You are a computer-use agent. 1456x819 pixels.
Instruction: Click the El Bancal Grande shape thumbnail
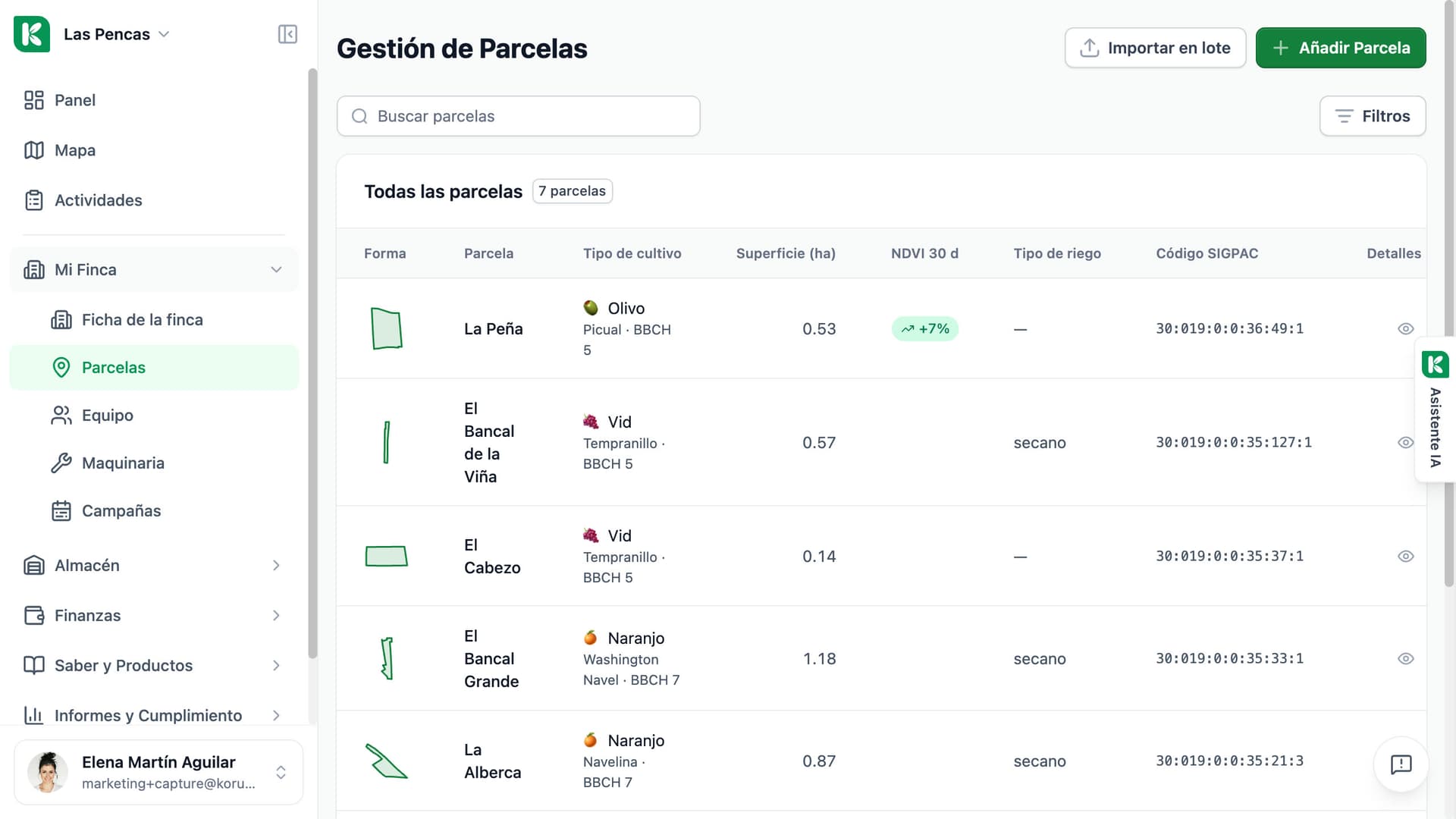(x=387, y=658)
